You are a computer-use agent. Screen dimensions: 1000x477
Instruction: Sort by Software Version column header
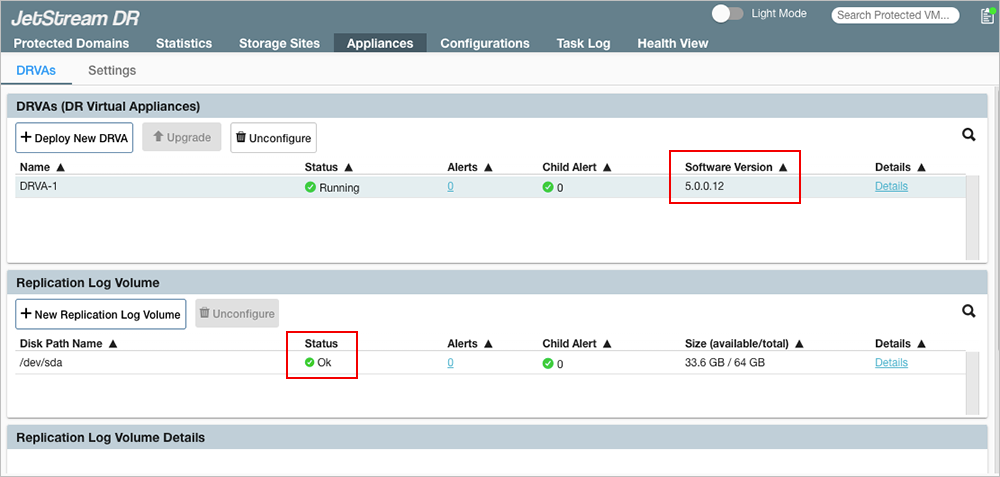coord(735,167)
